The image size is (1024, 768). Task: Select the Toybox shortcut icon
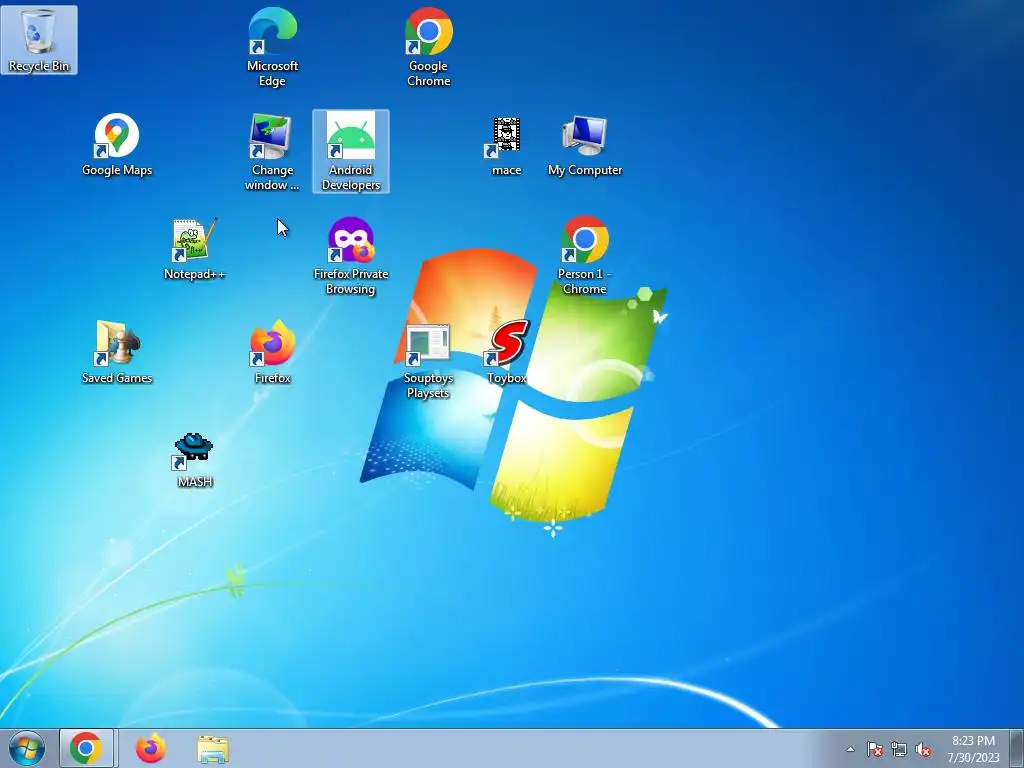pyautogui.click(x=506, y=353)
